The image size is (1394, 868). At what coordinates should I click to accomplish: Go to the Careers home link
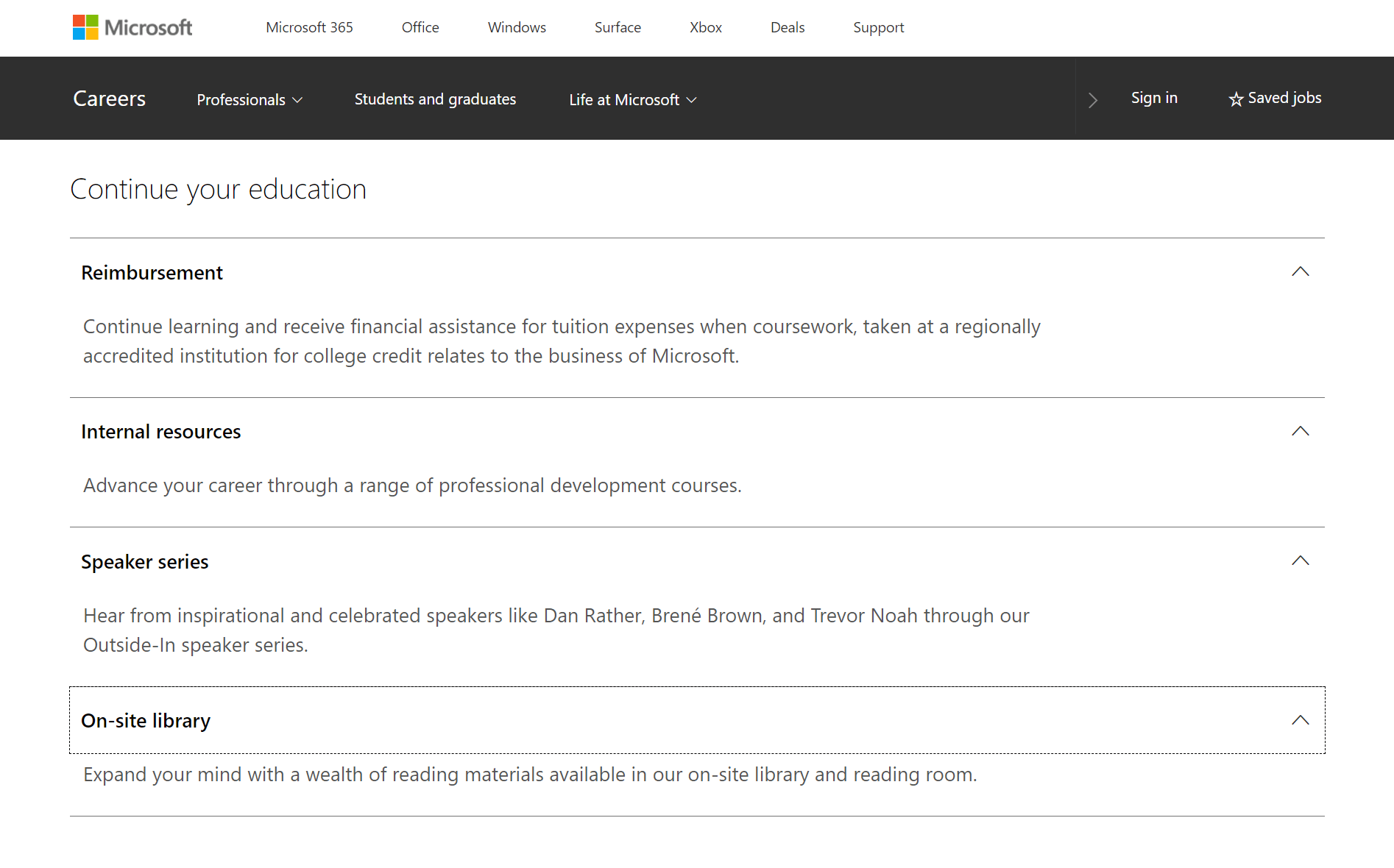pos(109,99)
